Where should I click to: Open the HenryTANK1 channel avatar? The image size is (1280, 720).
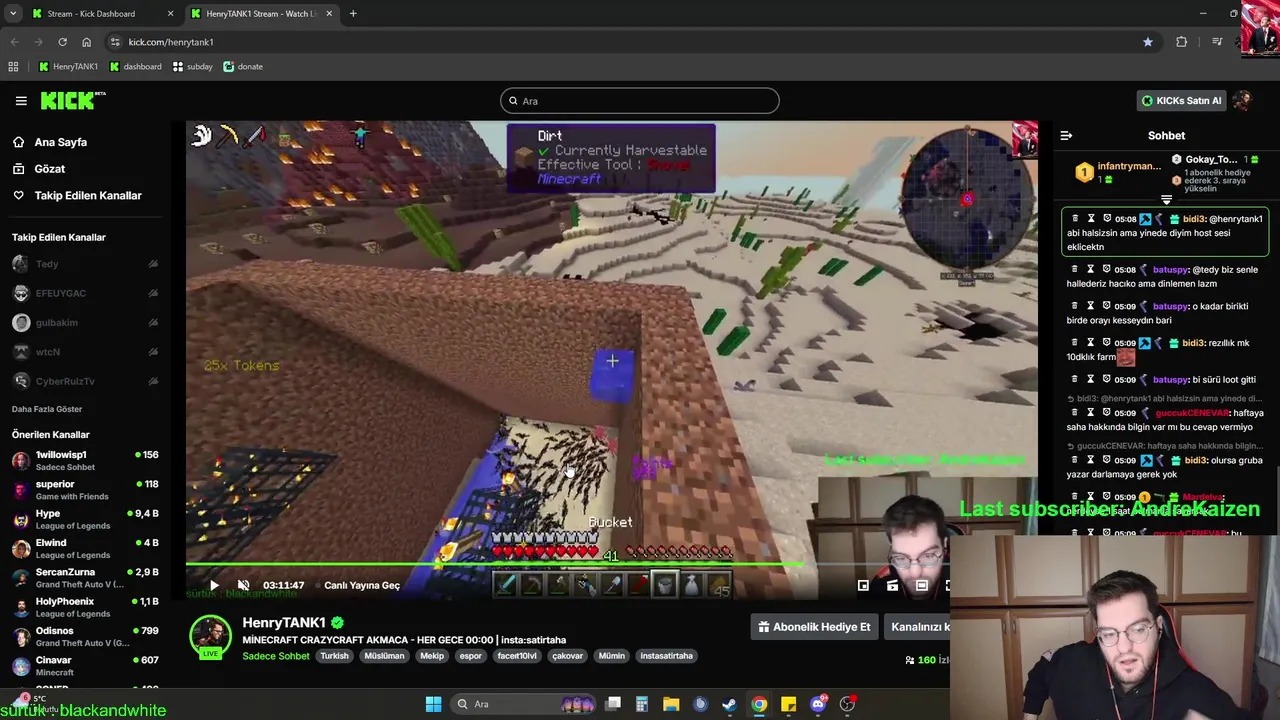pos(210,637)
